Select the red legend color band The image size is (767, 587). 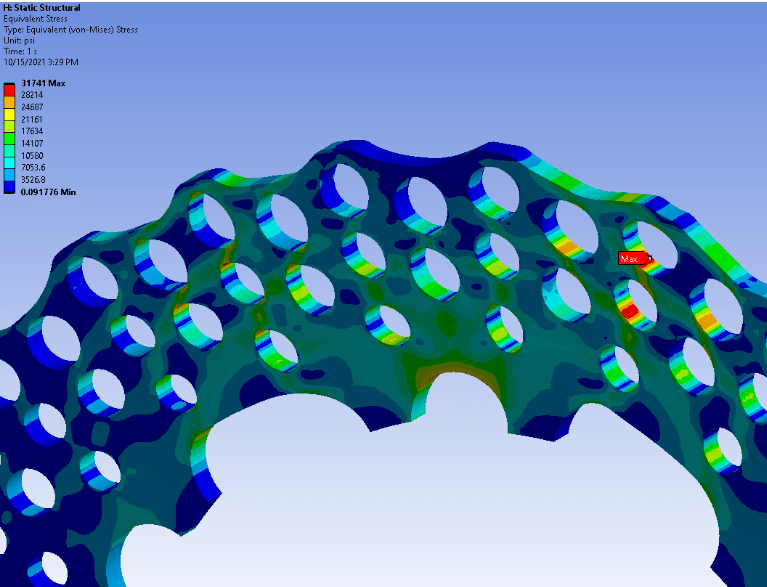tap(9, 89)
